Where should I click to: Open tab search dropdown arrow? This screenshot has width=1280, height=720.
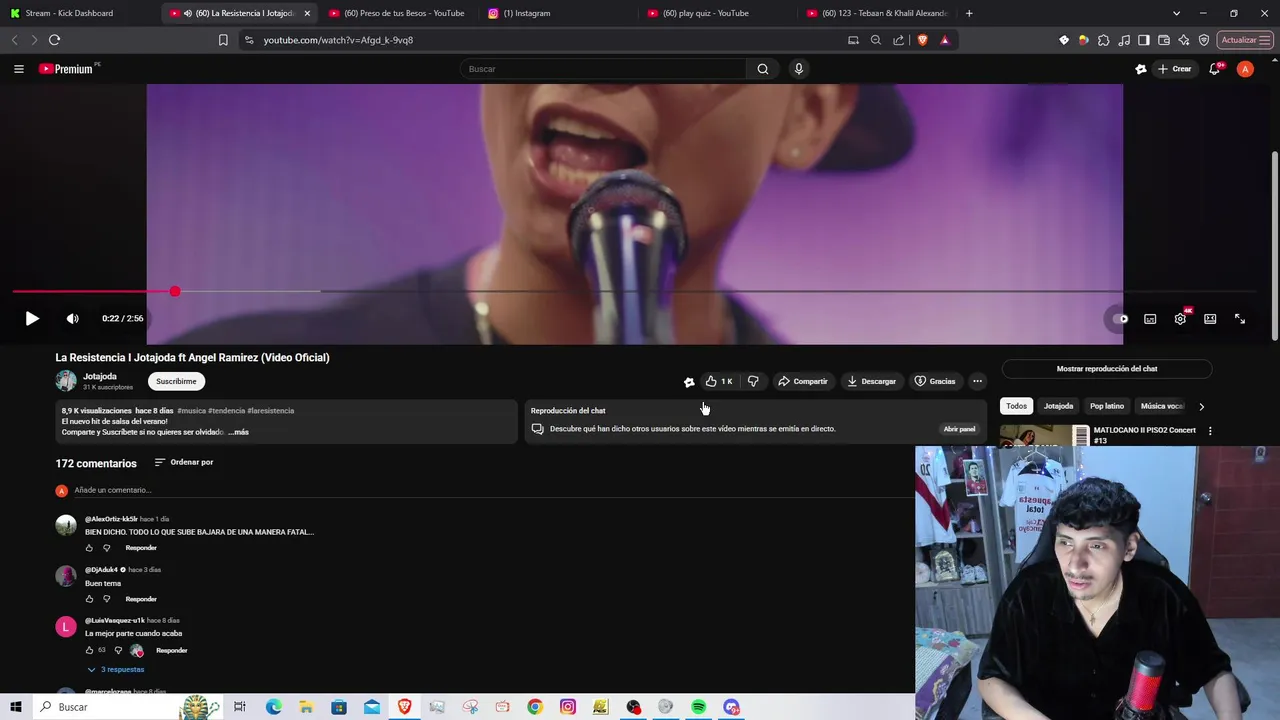point(1176,13)
